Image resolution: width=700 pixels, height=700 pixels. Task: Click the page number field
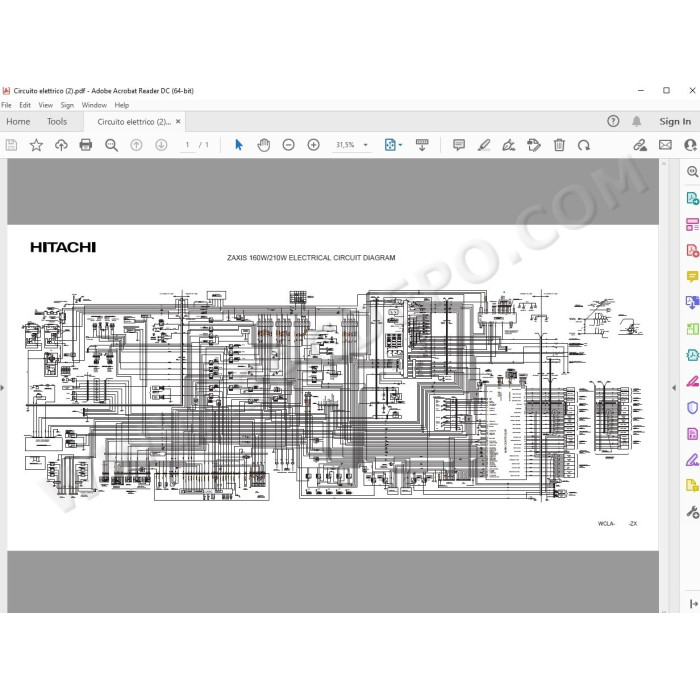188,145
